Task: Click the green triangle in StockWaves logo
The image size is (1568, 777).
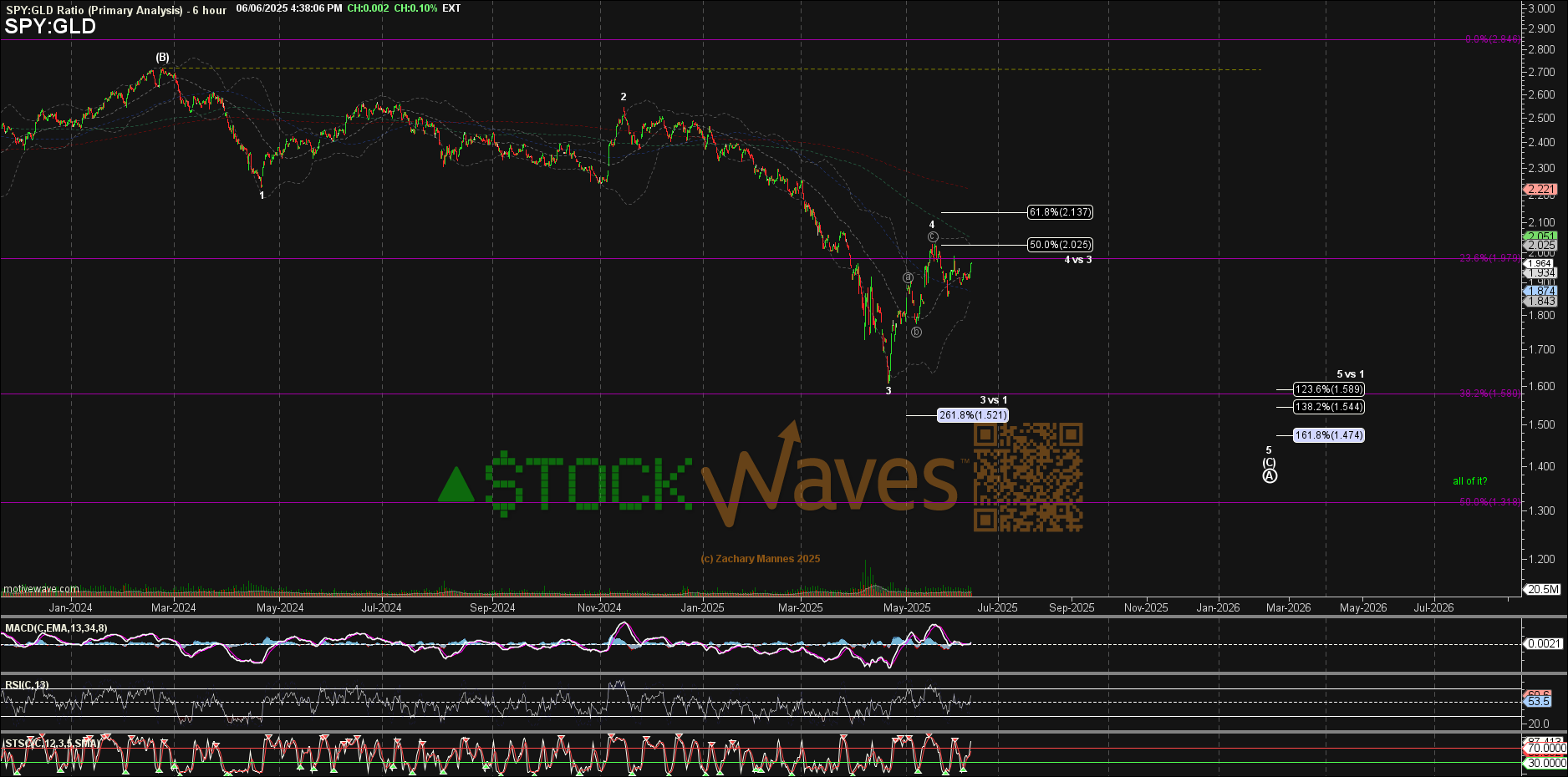Action: tap(456, 485)
